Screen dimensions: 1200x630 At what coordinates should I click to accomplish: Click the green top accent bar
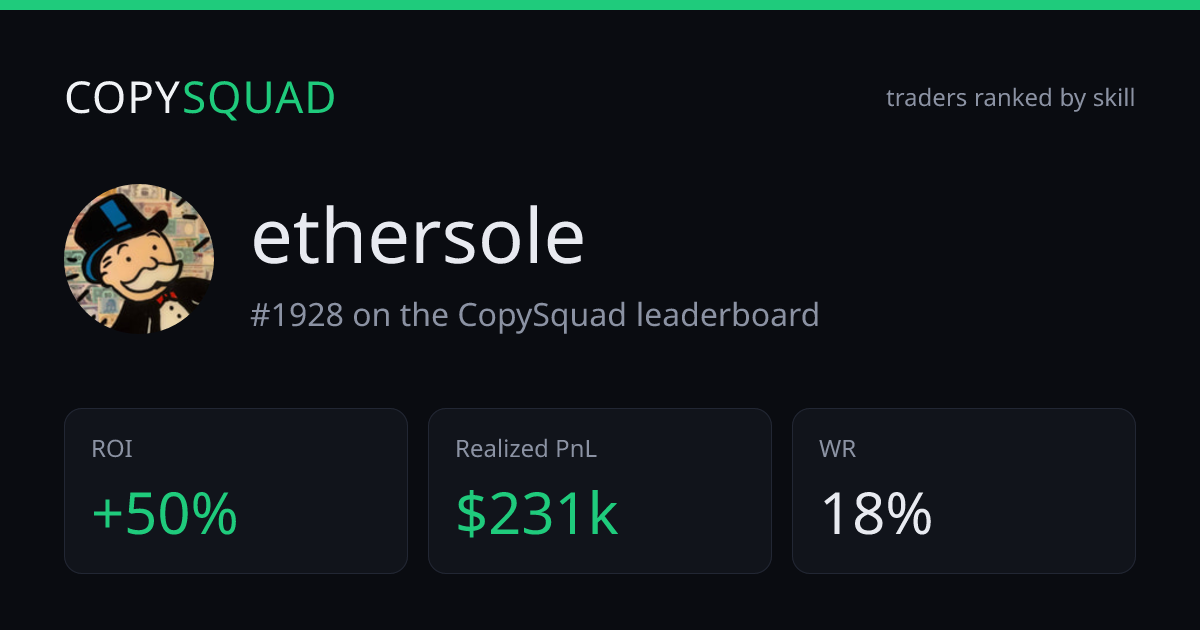[600, 5]
